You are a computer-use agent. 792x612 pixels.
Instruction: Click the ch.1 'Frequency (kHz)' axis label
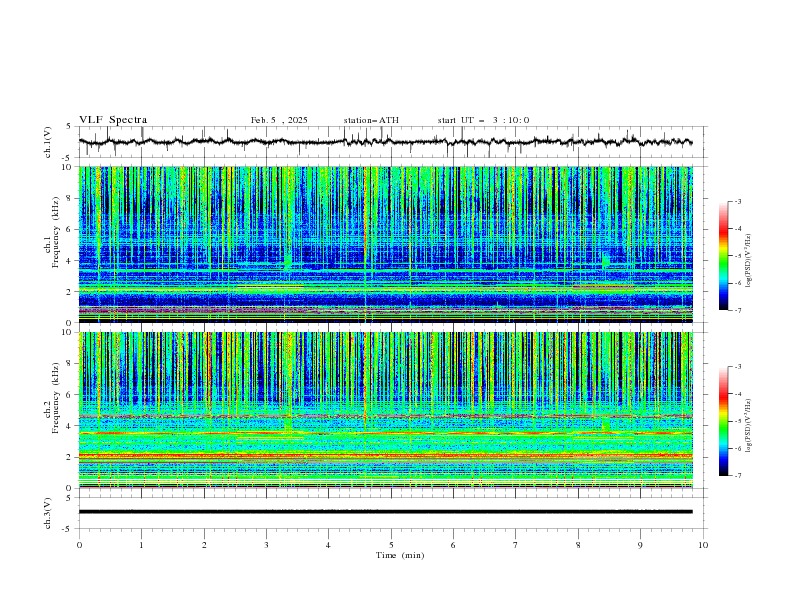coord(56,232)
